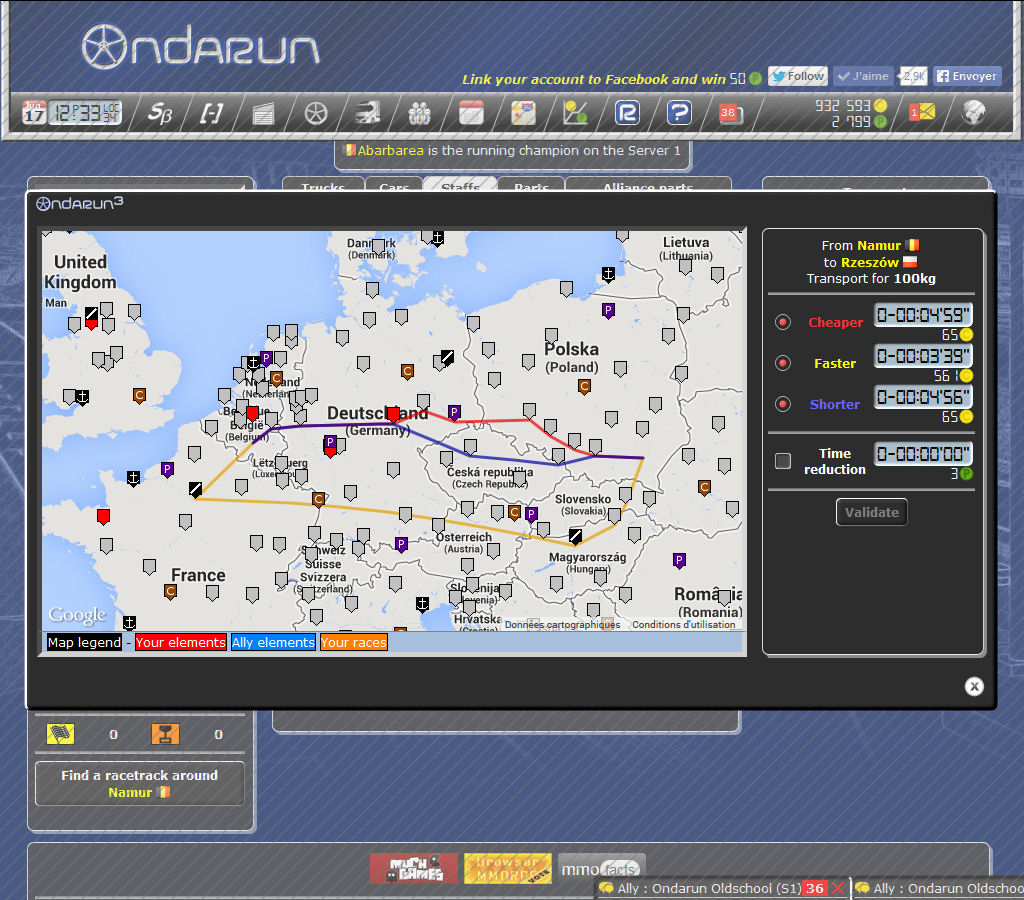
Task: Click the red marker in central Germany
Action: pyautogui.click(x=394, y=414)
